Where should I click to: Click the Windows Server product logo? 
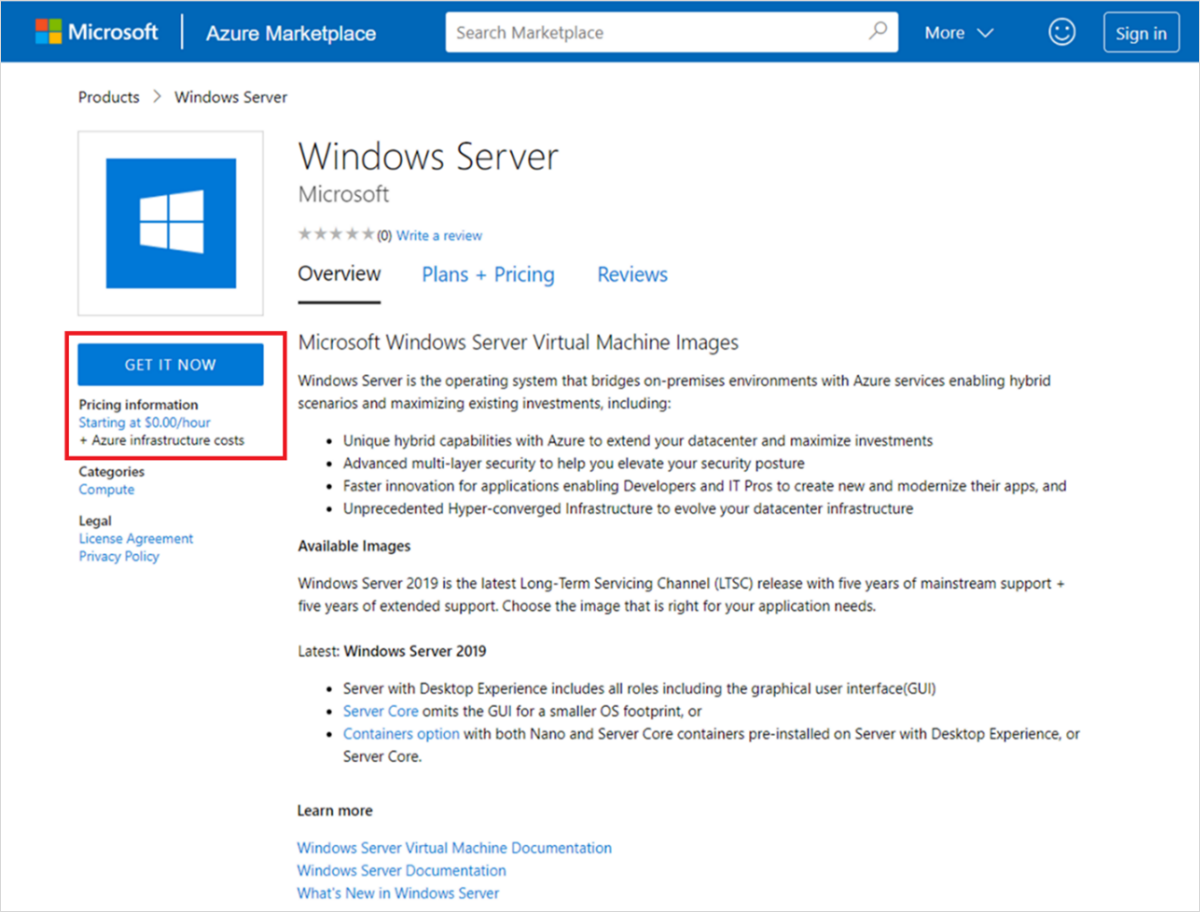point(169,222)
